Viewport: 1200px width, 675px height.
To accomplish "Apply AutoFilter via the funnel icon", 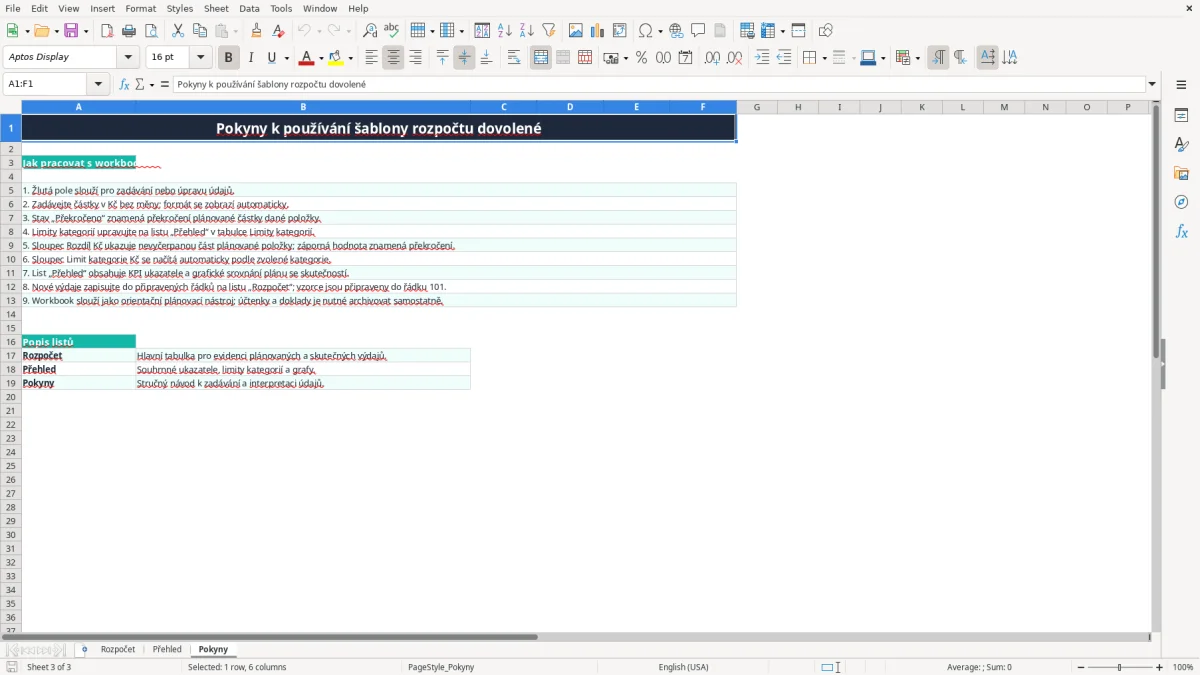I will pos(549,31).
